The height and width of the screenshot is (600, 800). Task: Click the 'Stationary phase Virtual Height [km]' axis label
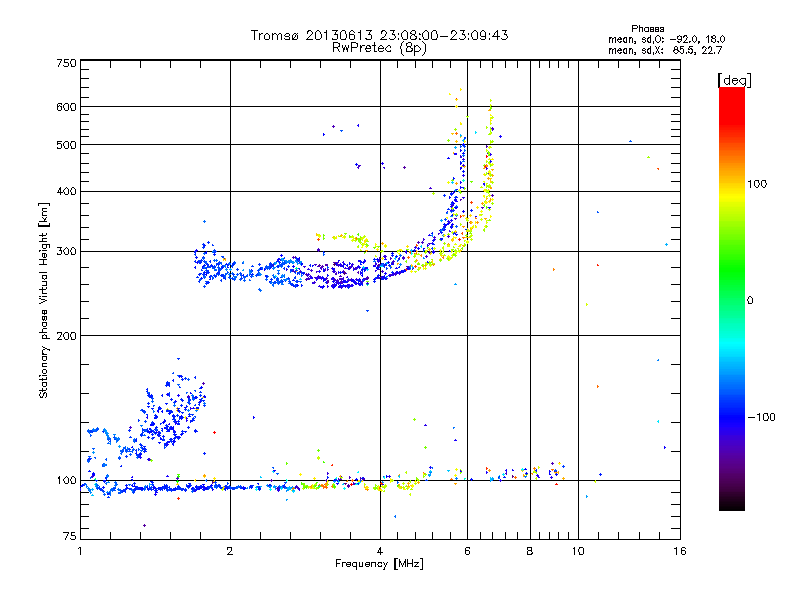pyautogui.click(x=44, y=301)
